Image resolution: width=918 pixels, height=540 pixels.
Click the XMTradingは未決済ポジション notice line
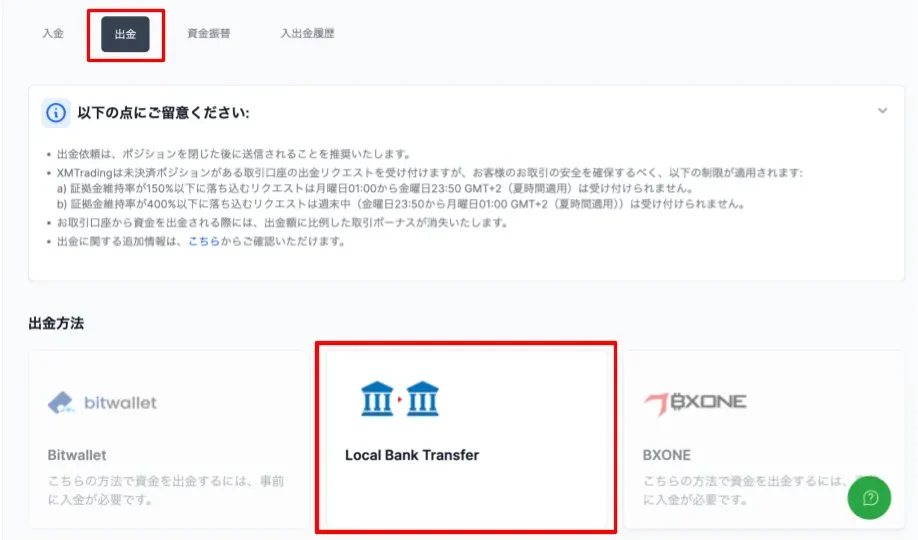click(x=429, y=173)
